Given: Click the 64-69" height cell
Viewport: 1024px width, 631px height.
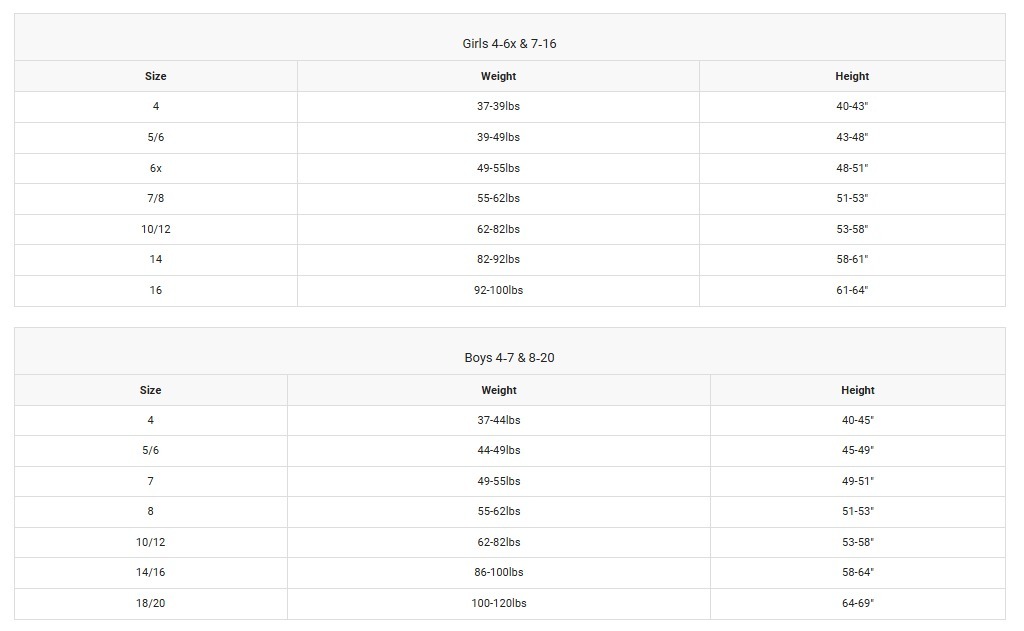Looking at the screenshot, I should click(x=857, y=603).
